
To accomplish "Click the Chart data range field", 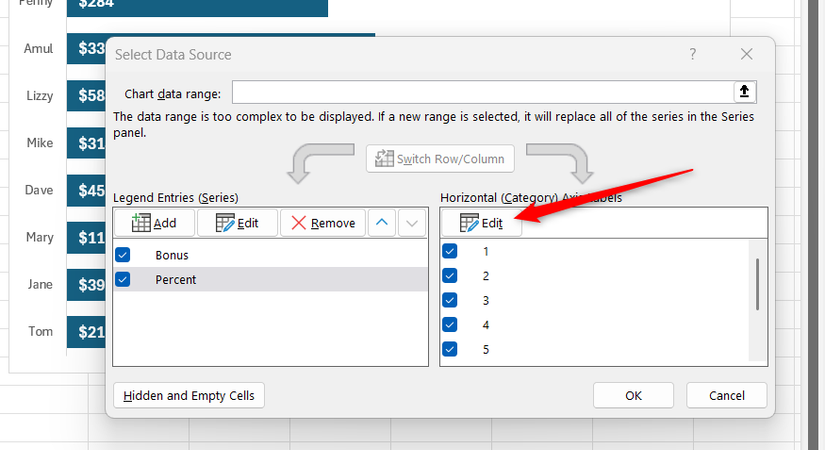I will [482, 92].
